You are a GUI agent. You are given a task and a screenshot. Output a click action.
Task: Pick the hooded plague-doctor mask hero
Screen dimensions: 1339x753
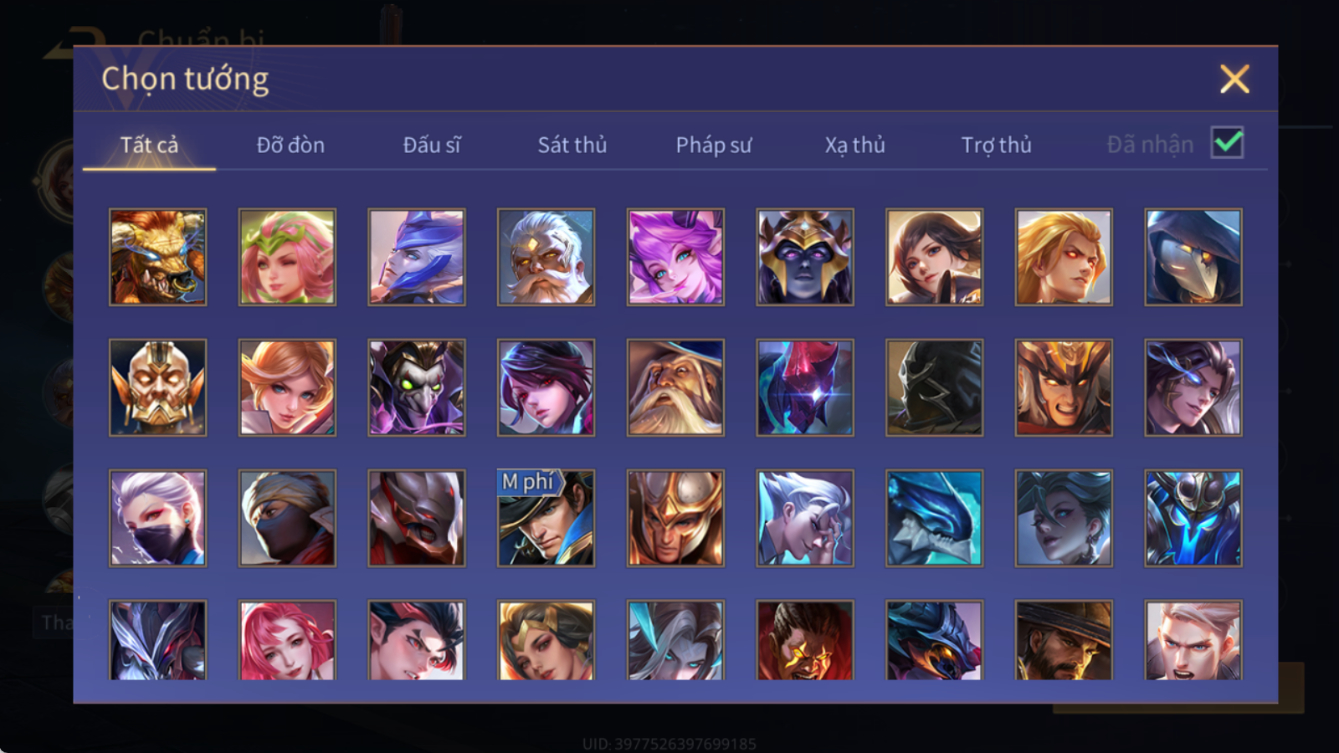click(x=1193, y=257)
